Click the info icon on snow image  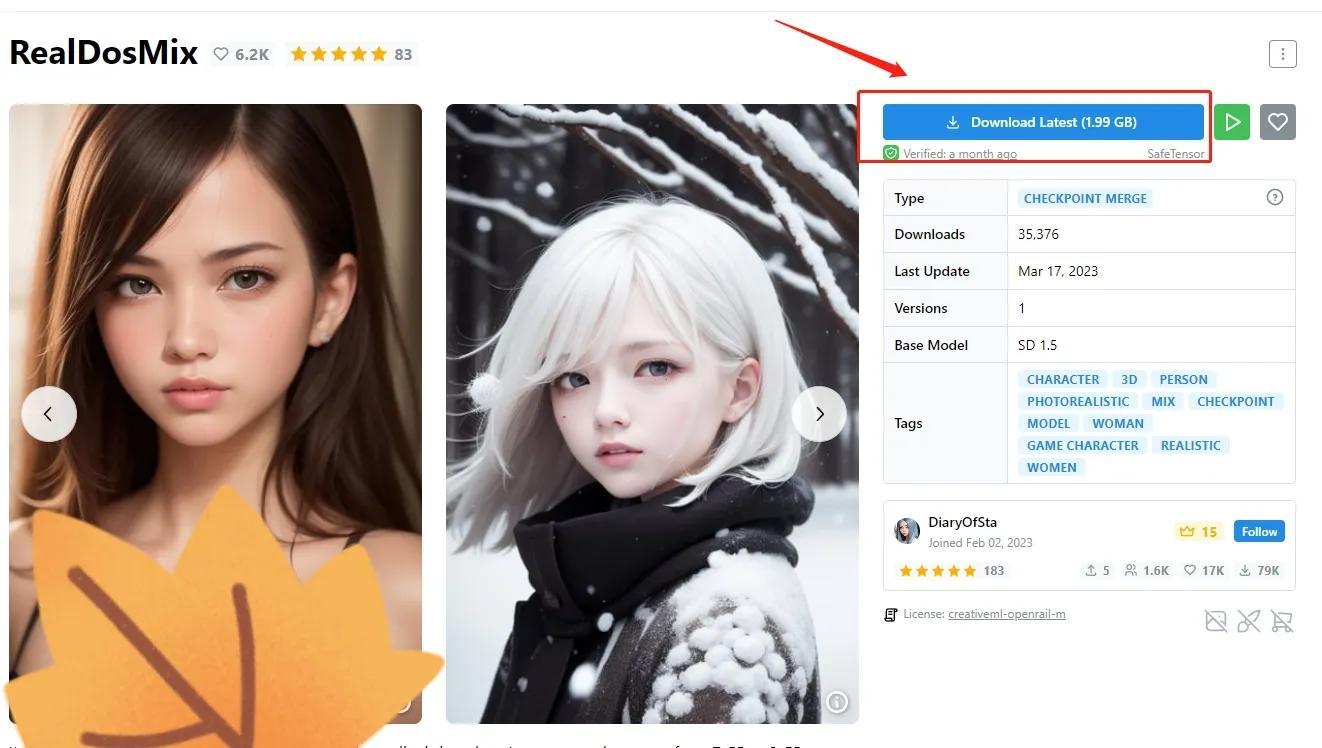coord(837,702)
